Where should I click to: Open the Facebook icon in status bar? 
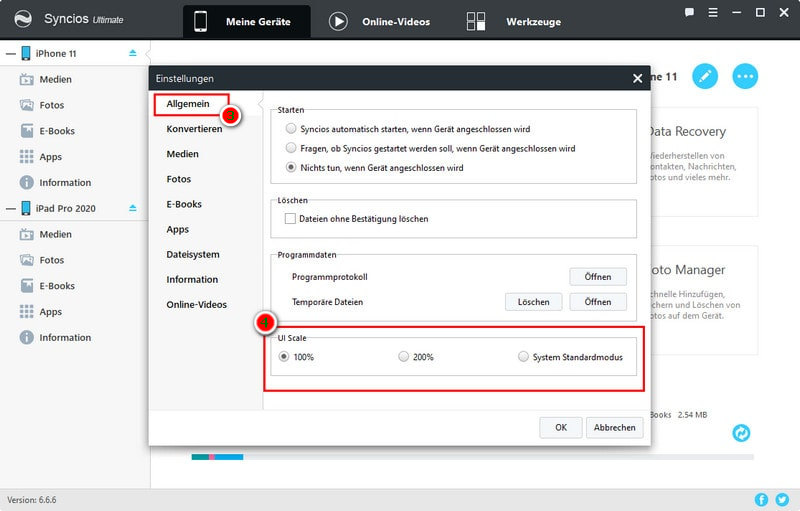[x=761, y=500]
